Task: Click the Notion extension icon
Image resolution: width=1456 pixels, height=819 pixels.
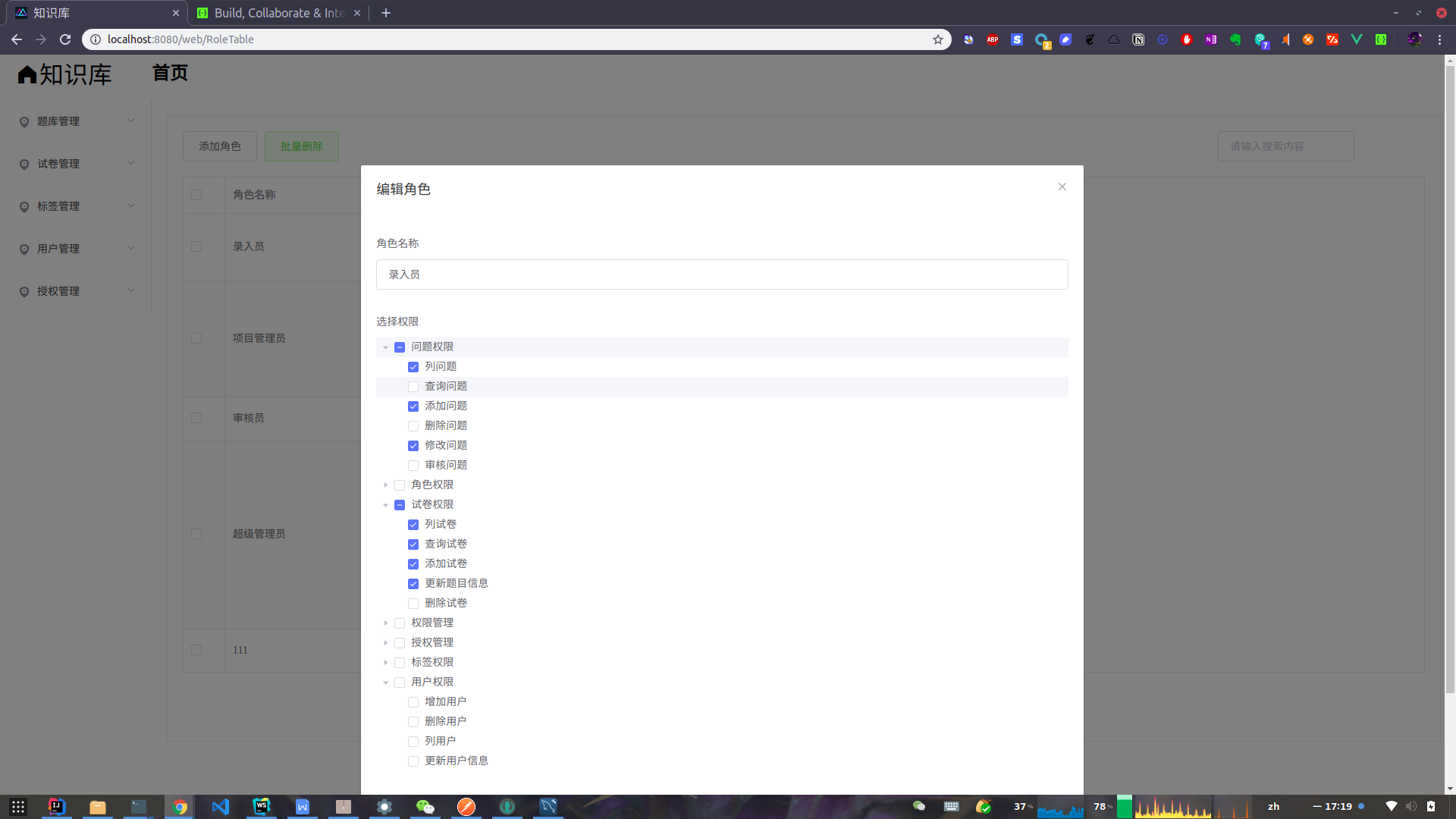Action: click(x=1138, y=39)
